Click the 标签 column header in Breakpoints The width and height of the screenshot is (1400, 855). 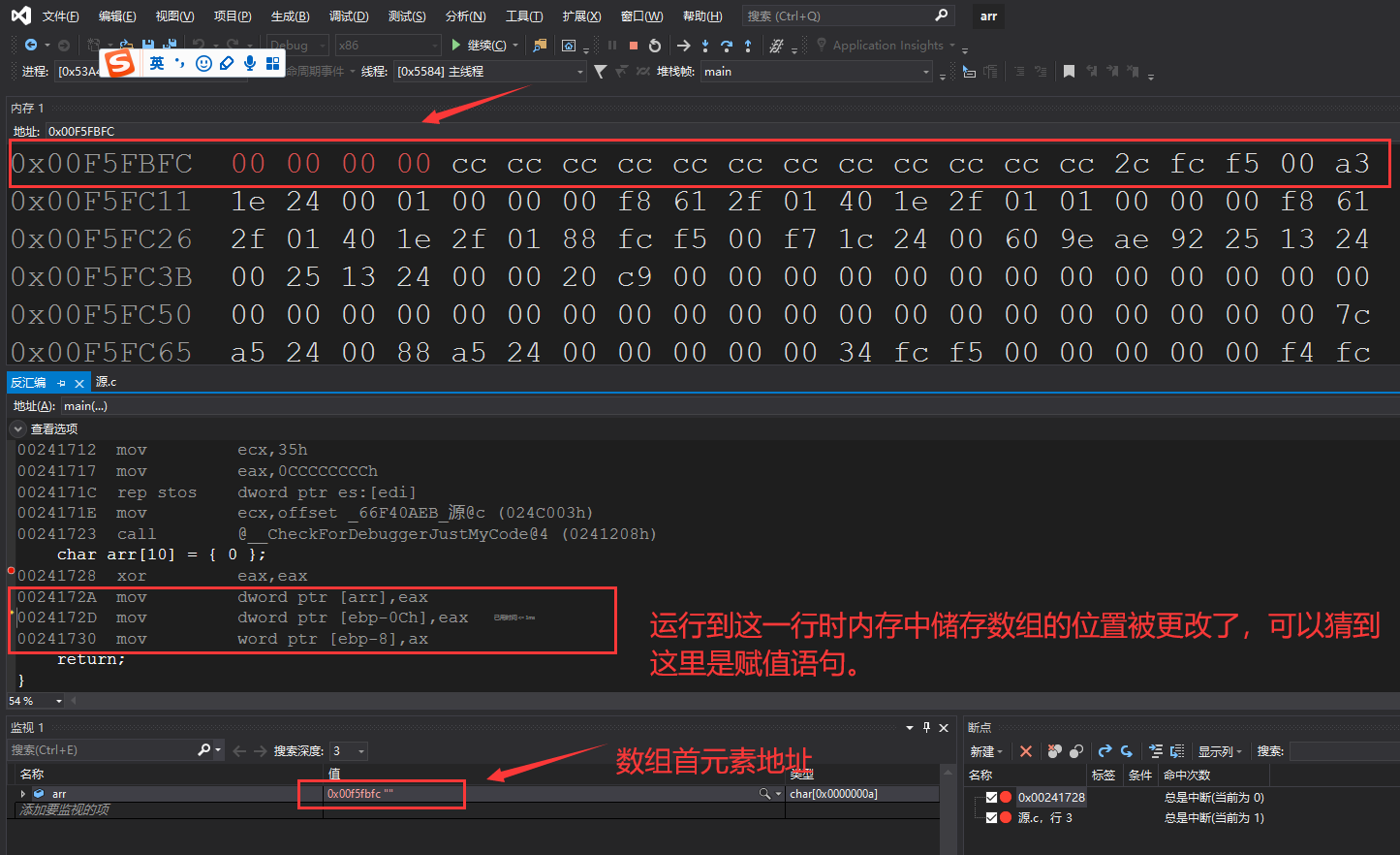tap(1104, 775)
